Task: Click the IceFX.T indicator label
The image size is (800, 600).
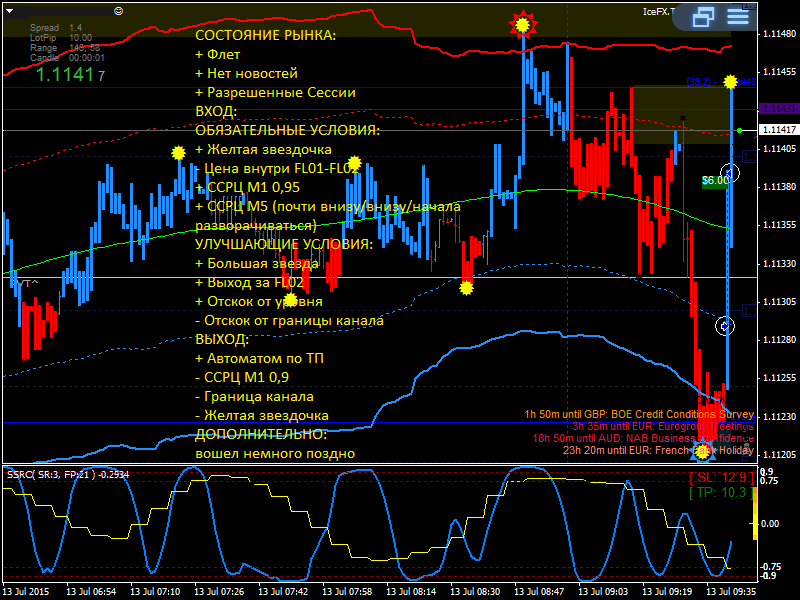Action: [659, 12]
